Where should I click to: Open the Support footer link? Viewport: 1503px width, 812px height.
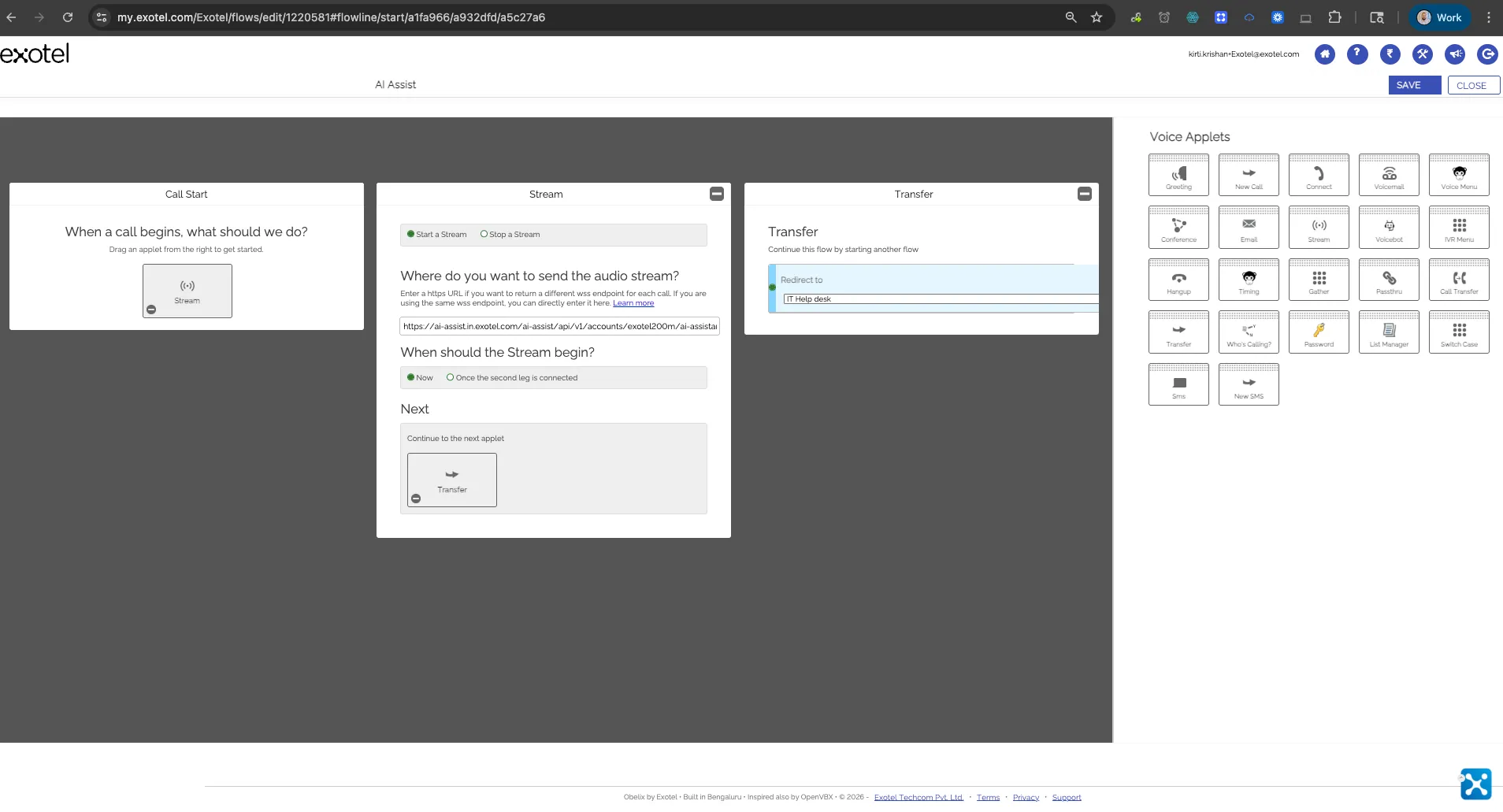(x=1067, y=797)
